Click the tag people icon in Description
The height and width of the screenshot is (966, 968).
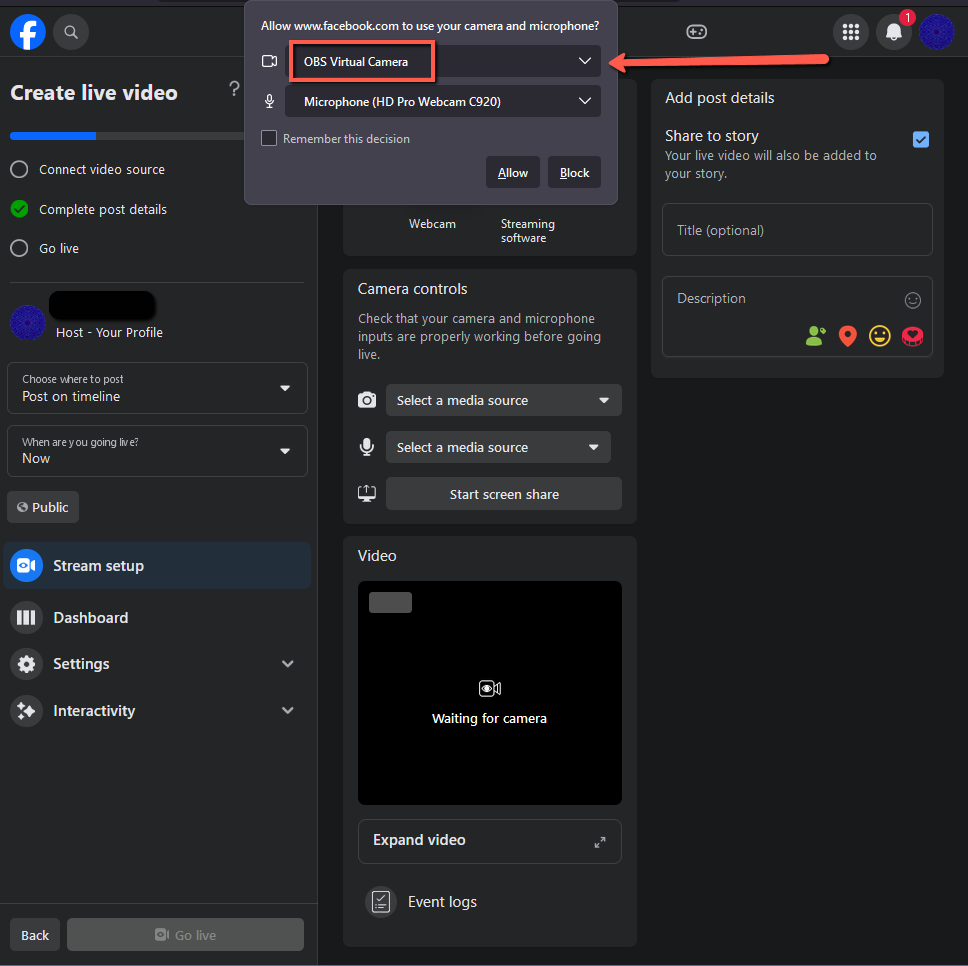[816, 336]
